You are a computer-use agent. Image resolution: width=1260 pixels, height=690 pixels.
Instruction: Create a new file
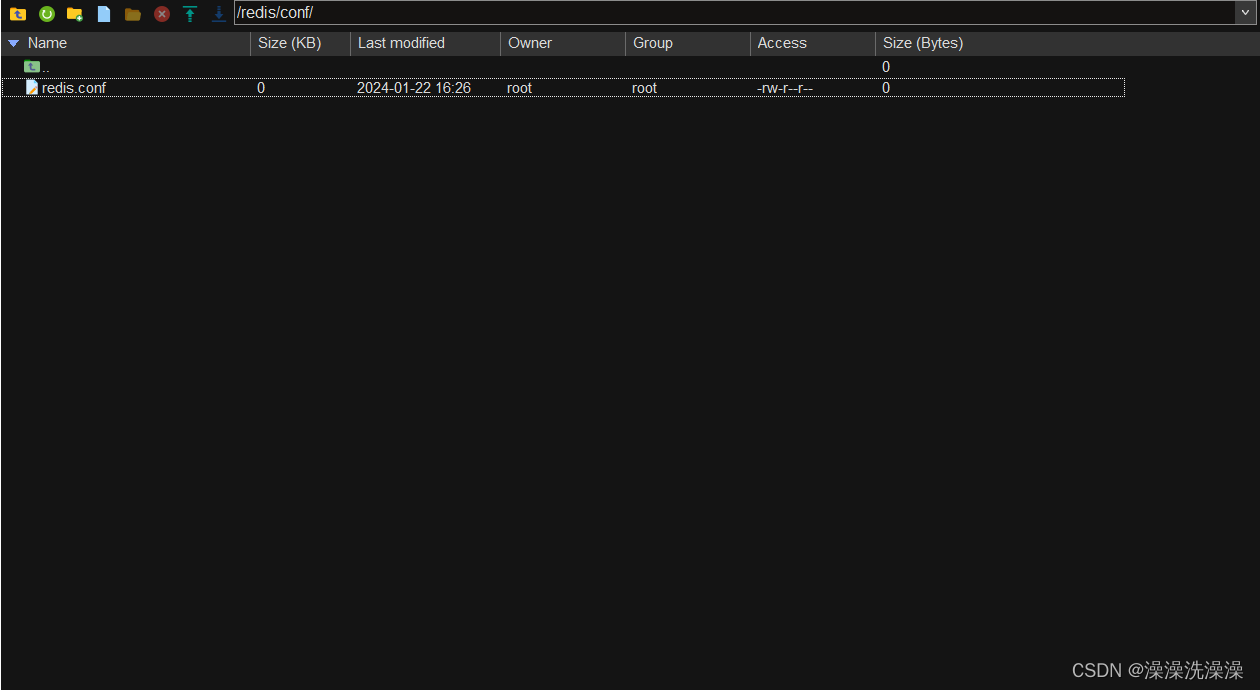pos(104,14)
